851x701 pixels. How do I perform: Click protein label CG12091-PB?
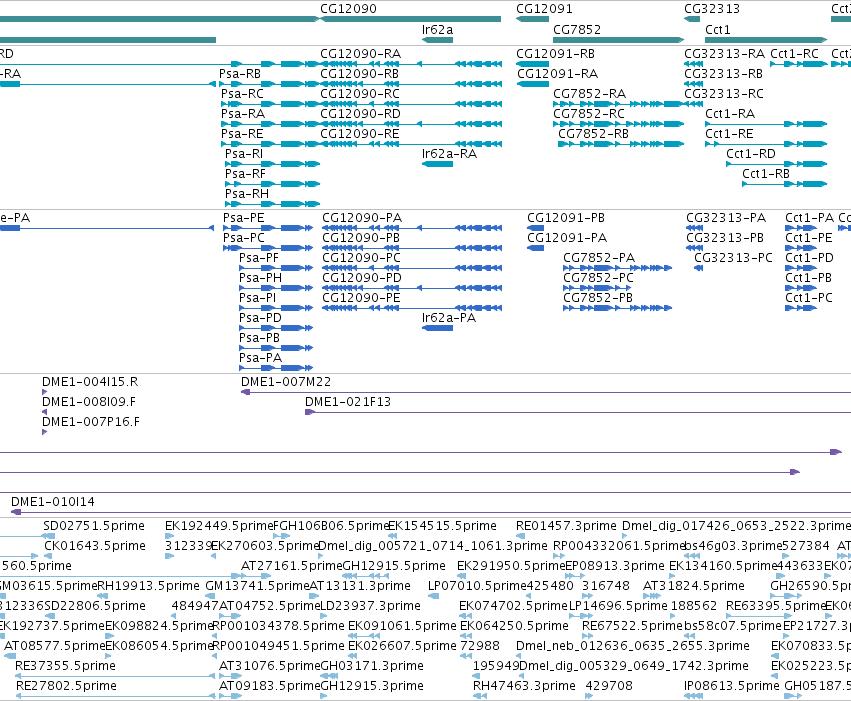tap(566, 218)
